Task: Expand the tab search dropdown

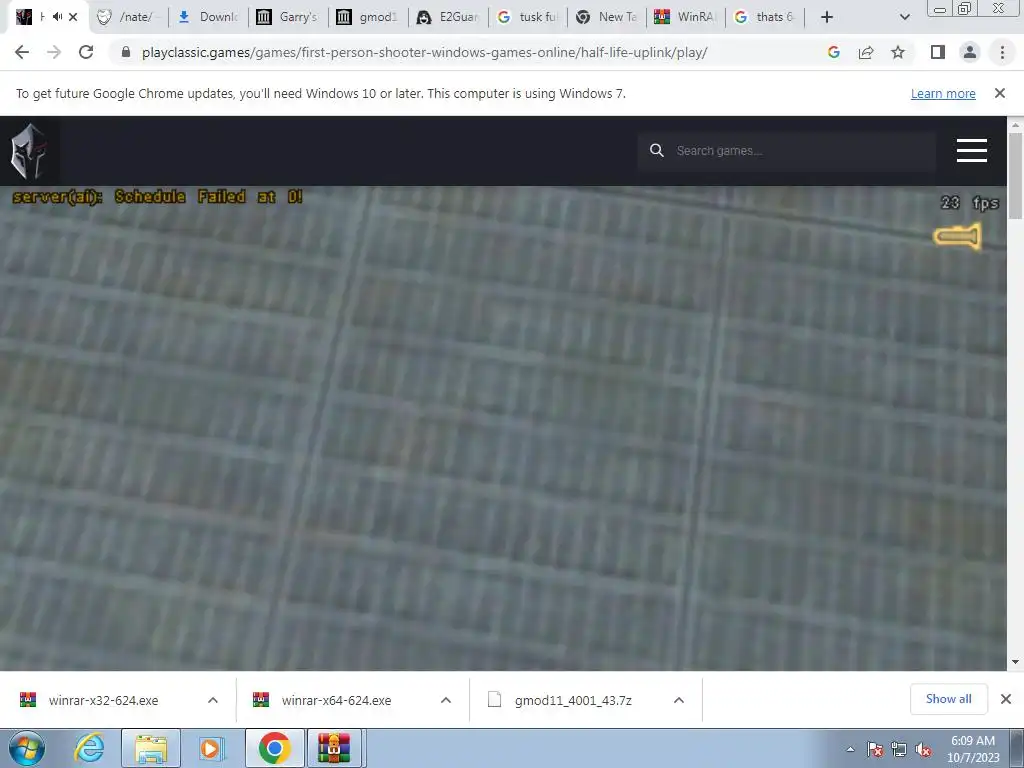Action: pyautogui.click(x=904, y=17)
